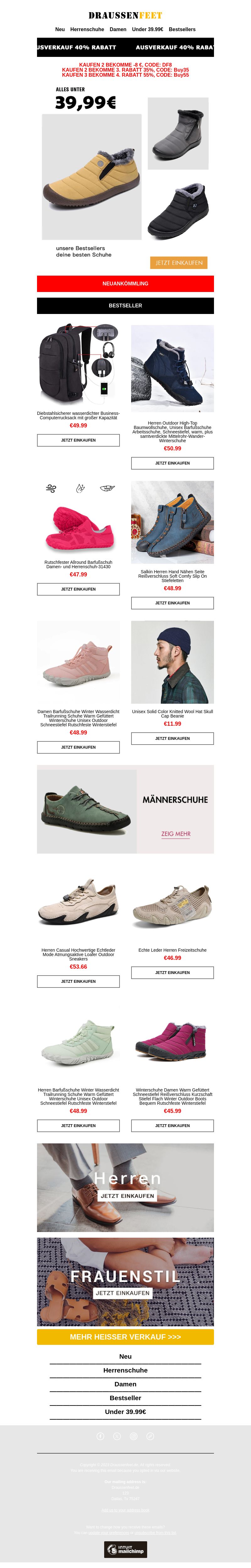This screenshot has height=1568, width=251.
Task: Click the Herren banner JETZT EINKAUFEN button
Action: coord(127,1196)
